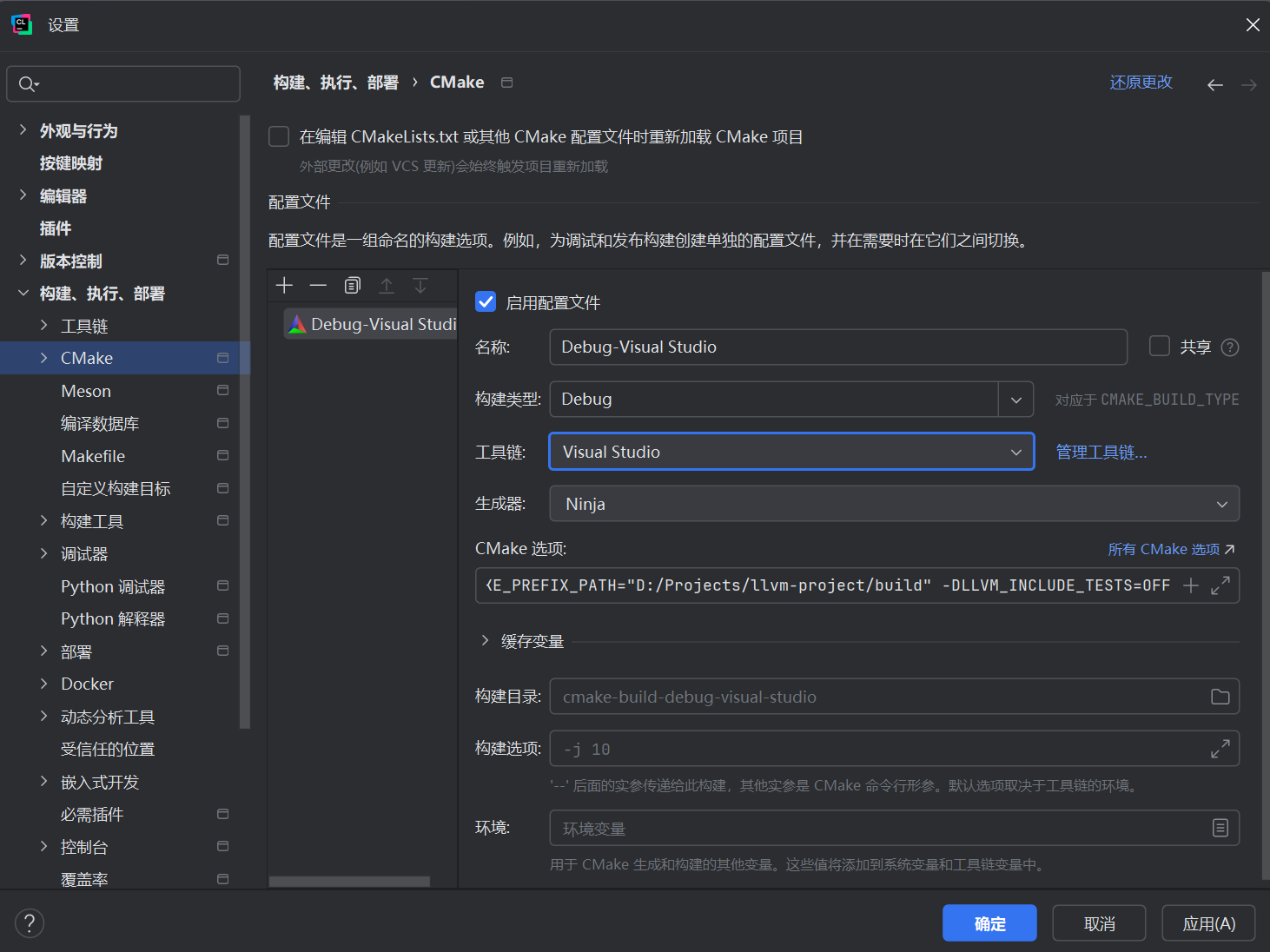Open 受信任的位置 settings page
Screen dimensions: 1270x952
(108, 749)
